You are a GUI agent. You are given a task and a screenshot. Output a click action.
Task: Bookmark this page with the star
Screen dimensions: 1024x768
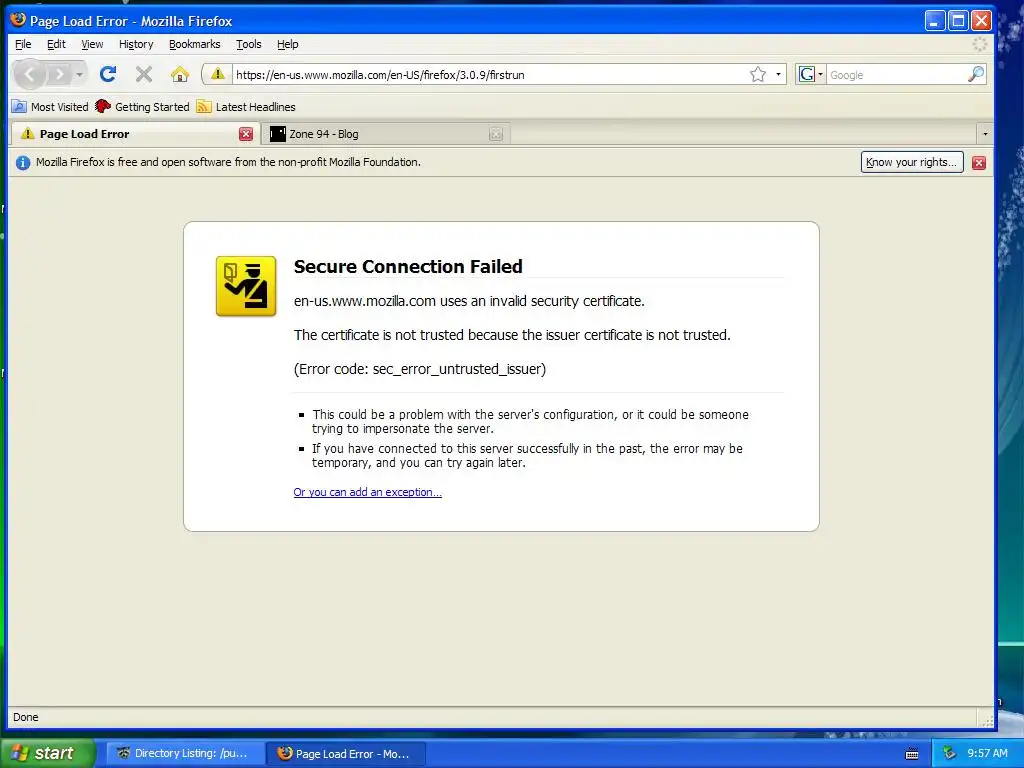point(758,74)
